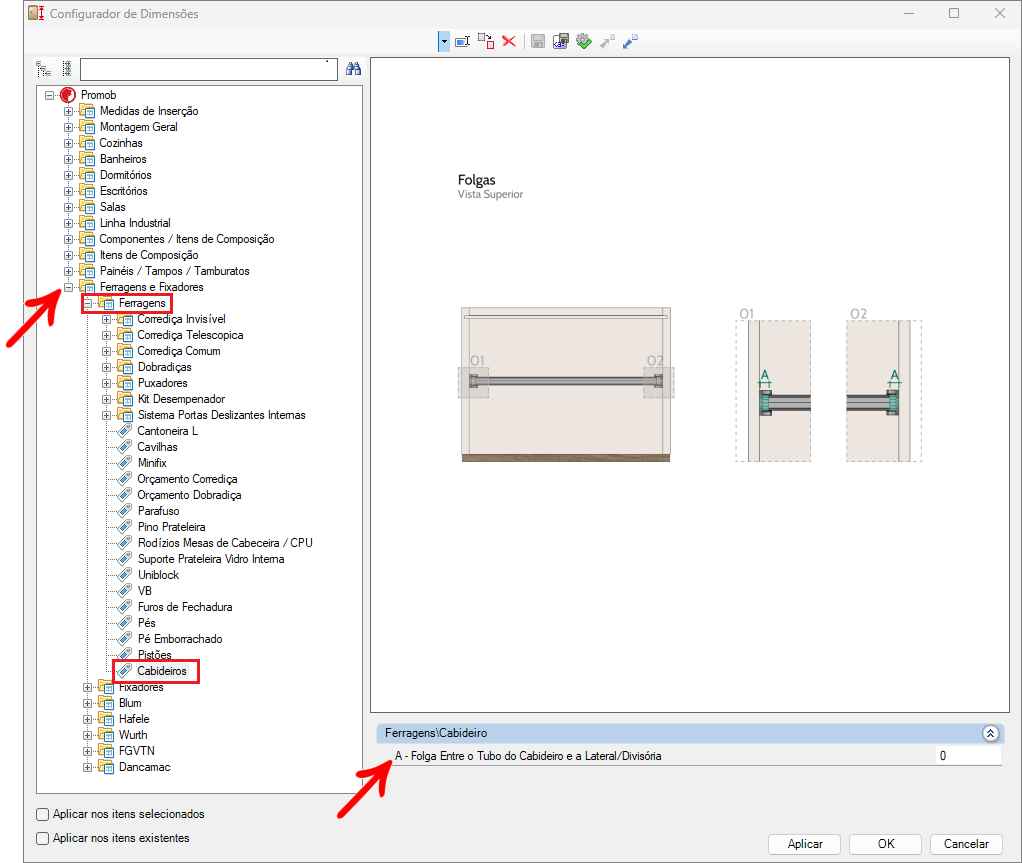Select the Corrediça Telescopica item
This screenshot has width=1022, height=863.
pos(190,335)
